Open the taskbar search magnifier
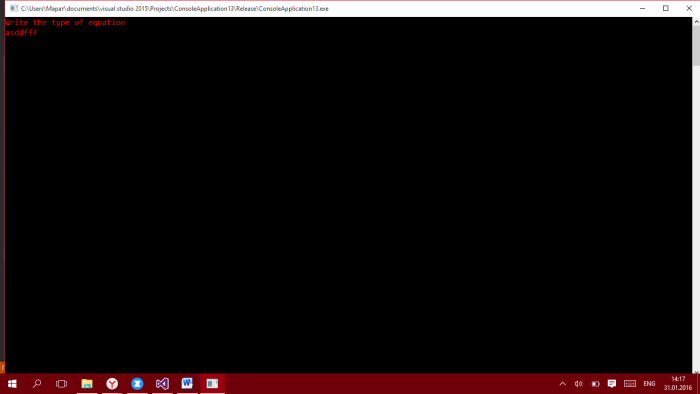 [37, 384]
